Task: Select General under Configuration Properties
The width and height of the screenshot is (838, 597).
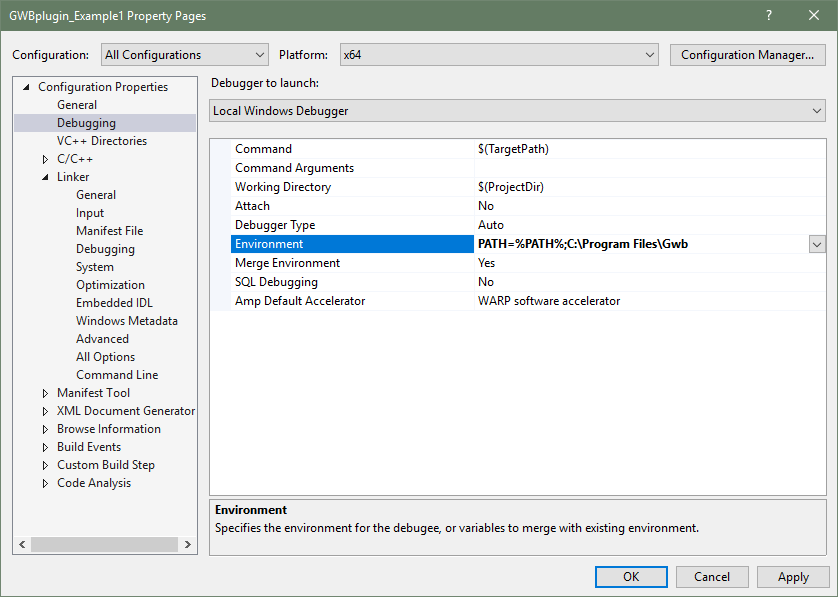Action: point(77,105)
